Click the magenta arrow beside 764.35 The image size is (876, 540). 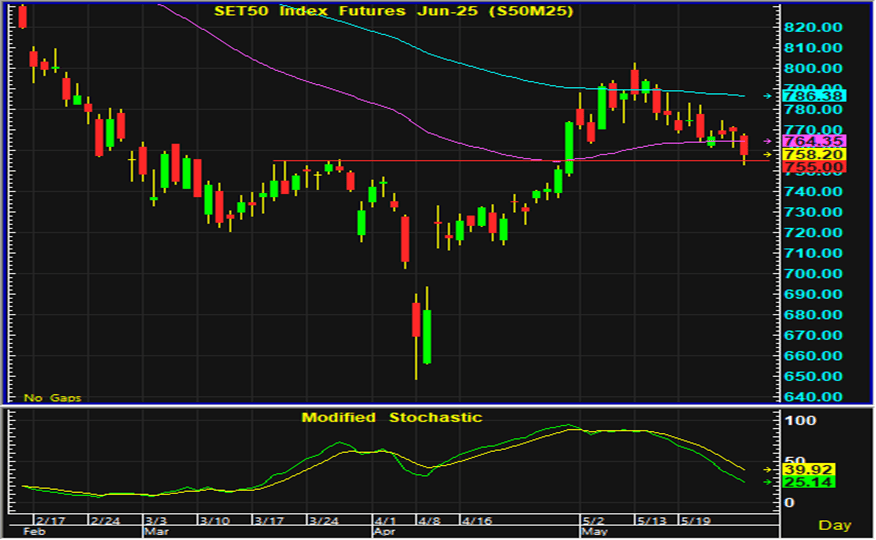(768, 141)
